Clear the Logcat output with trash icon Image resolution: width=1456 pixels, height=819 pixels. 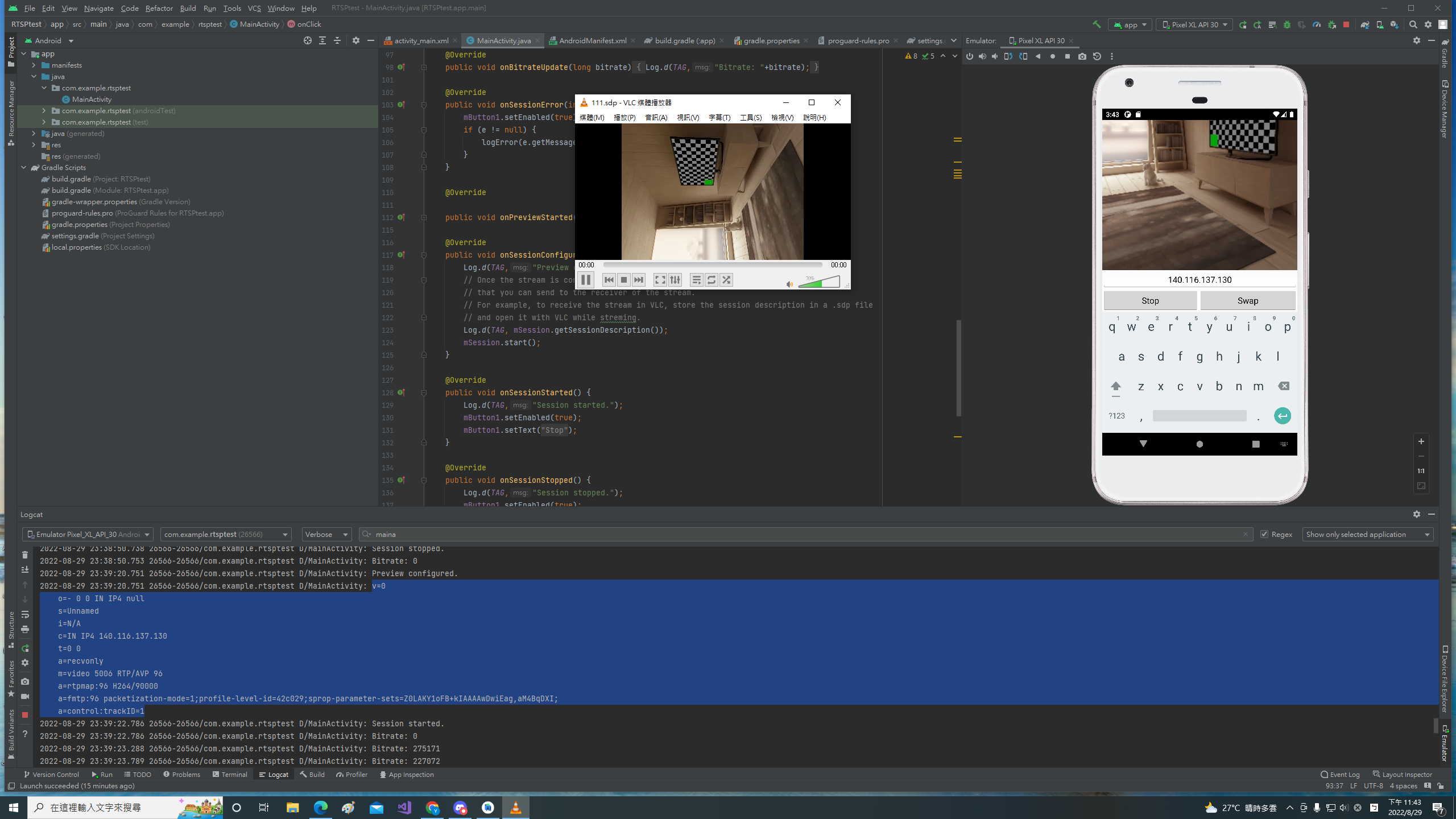[x=25, y=555]
